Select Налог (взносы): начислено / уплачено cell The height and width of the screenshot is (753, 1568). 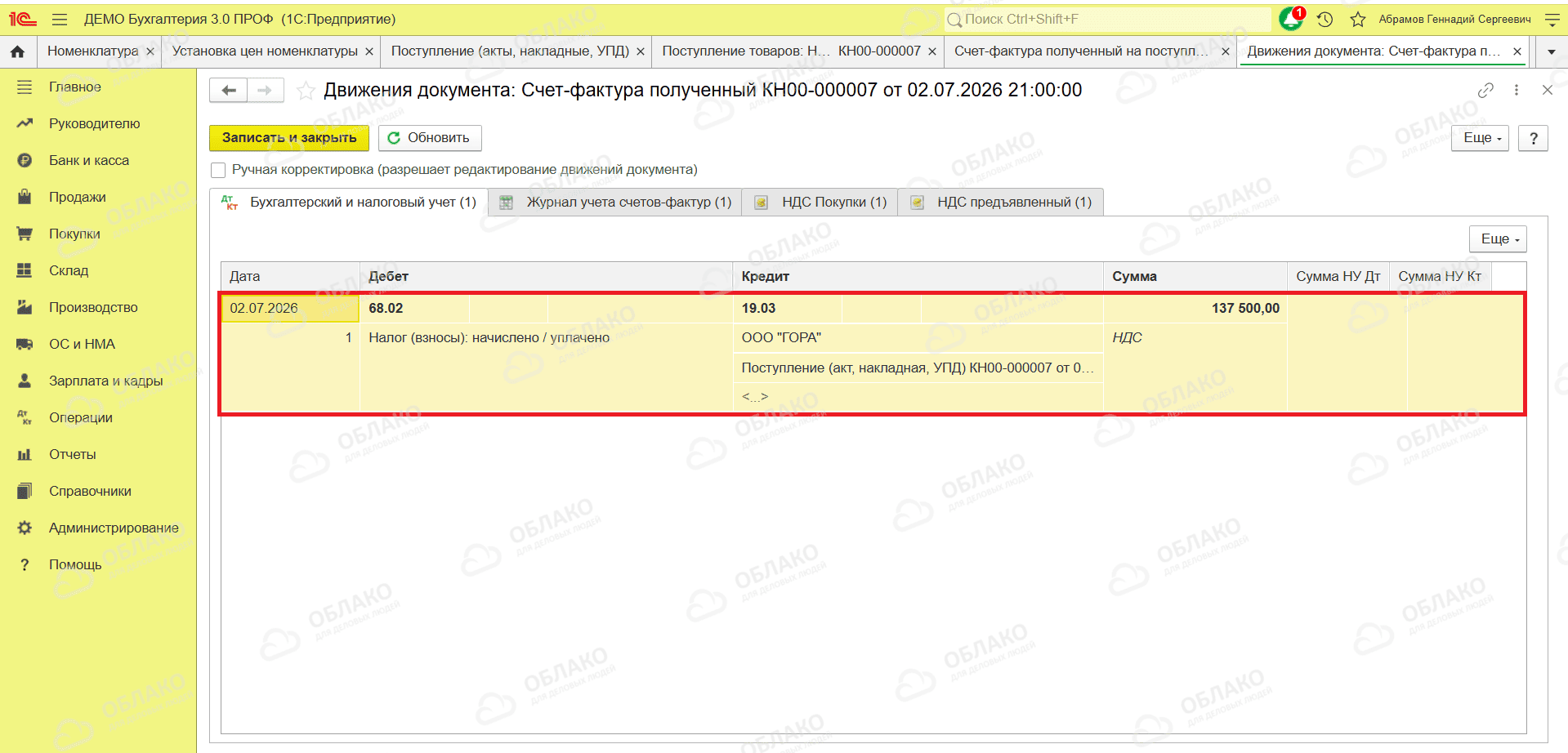tap(546, 338)
